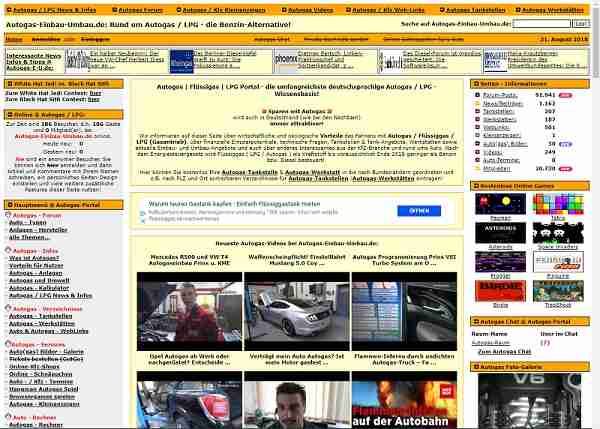Open Autogas / LPG News & Infos top menu
Image resolution: width=600 pixels, height=429 pixels.
55,10
